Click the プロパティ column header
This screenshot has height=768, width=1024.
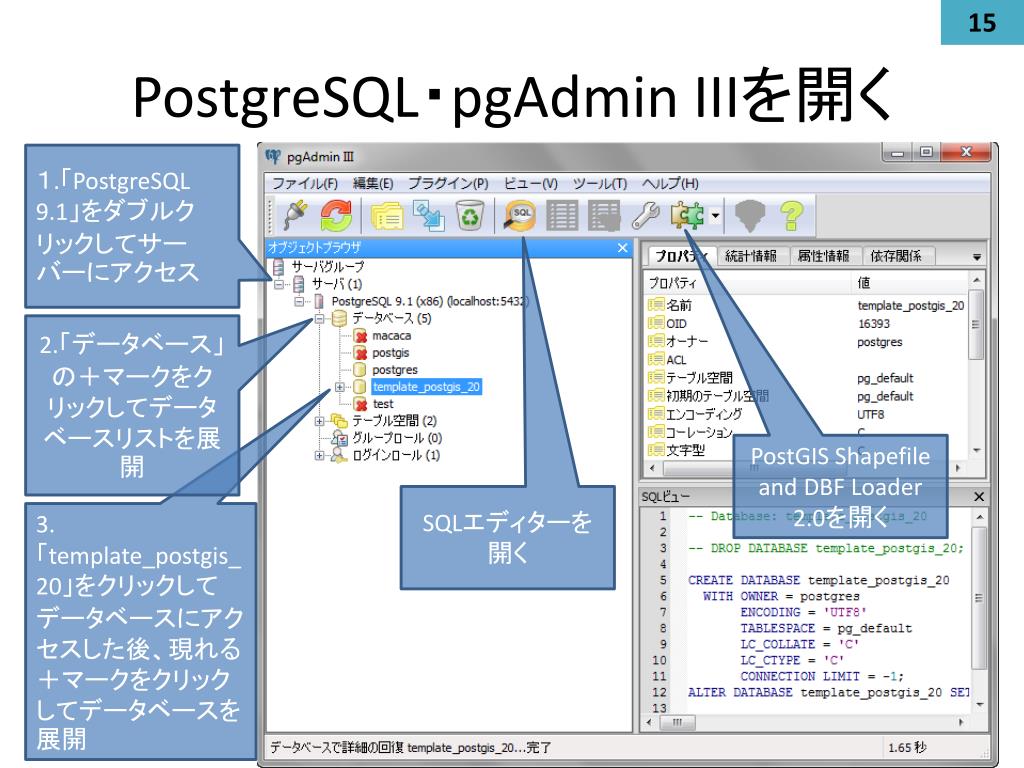(x=749, y=283)
